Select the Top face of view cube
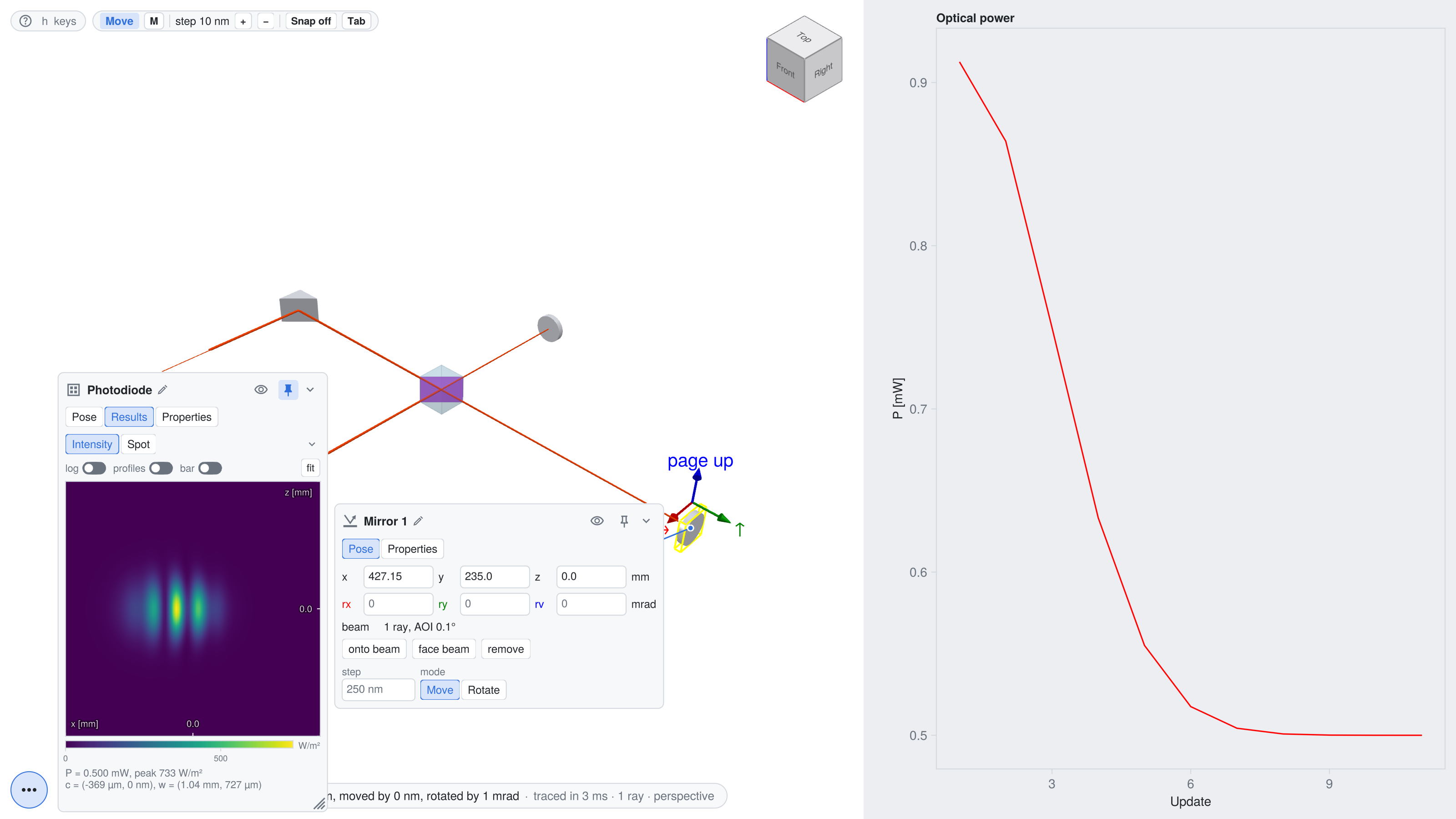The width and height of the screenshot is (1456, 819). coord(804,37)
